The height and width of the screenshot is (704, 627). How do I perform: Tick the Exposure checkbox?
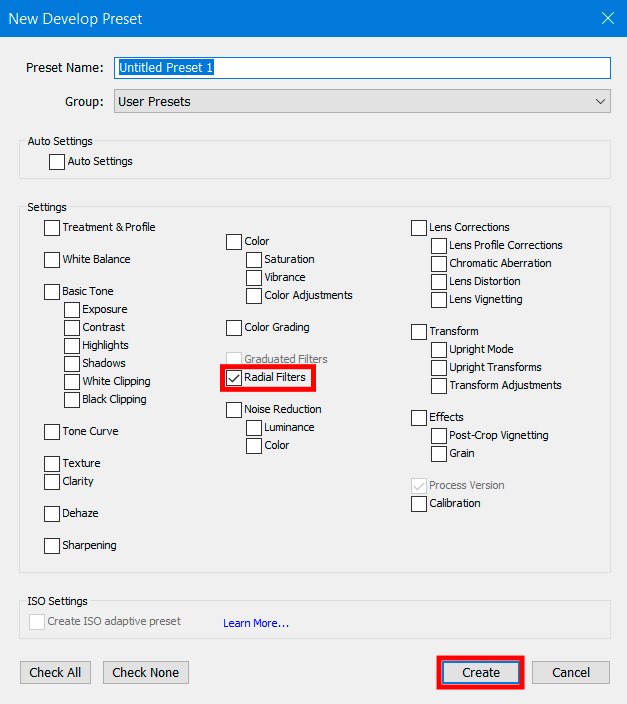coord(72,310)
